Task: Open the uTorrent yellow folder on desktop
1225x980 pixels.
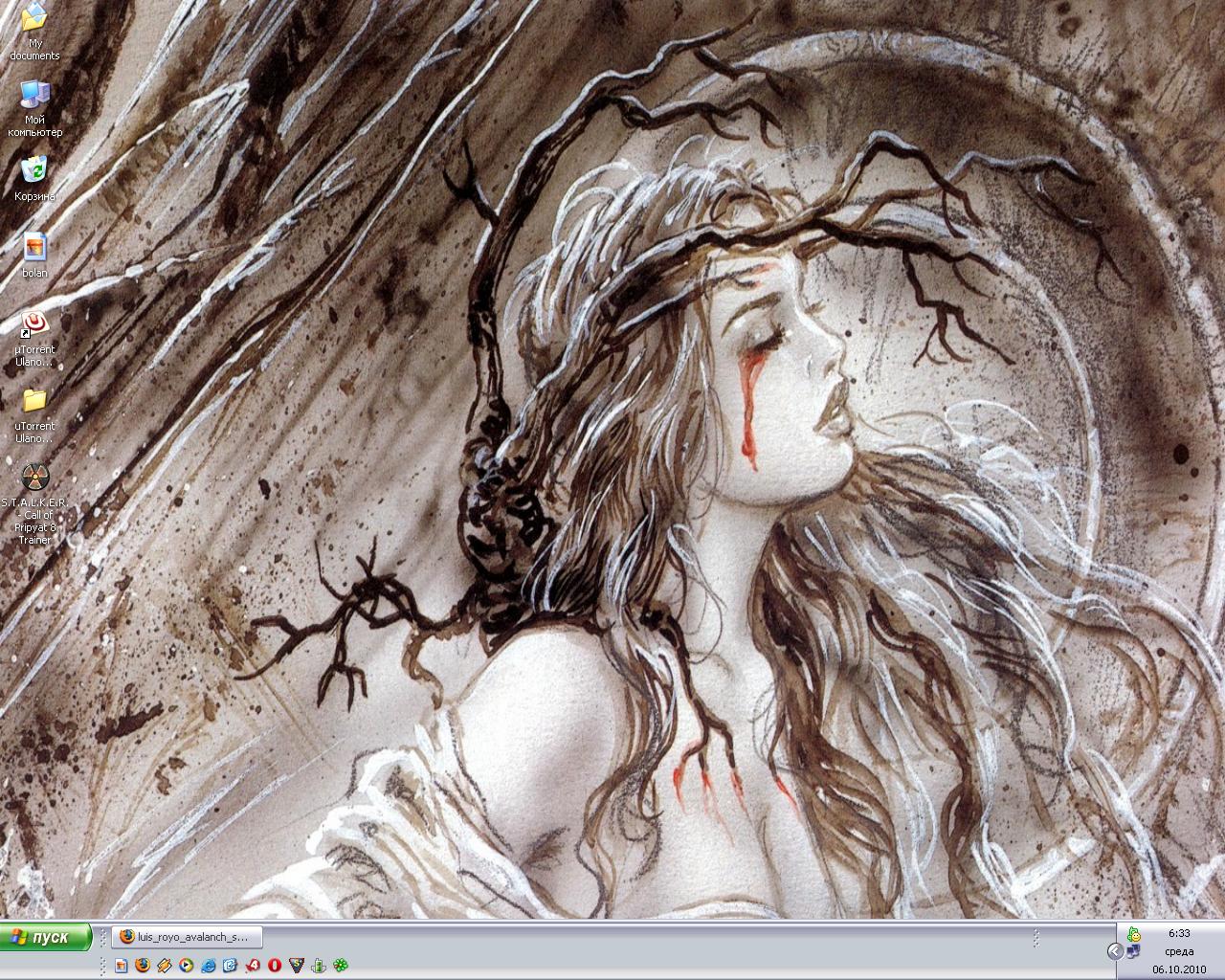Action: (34, 400)
